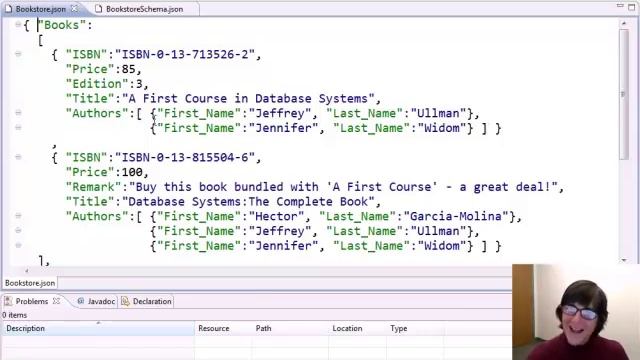Sort problems by Description column header
This screenshot has height=360, width=640.
coord(98,328)
